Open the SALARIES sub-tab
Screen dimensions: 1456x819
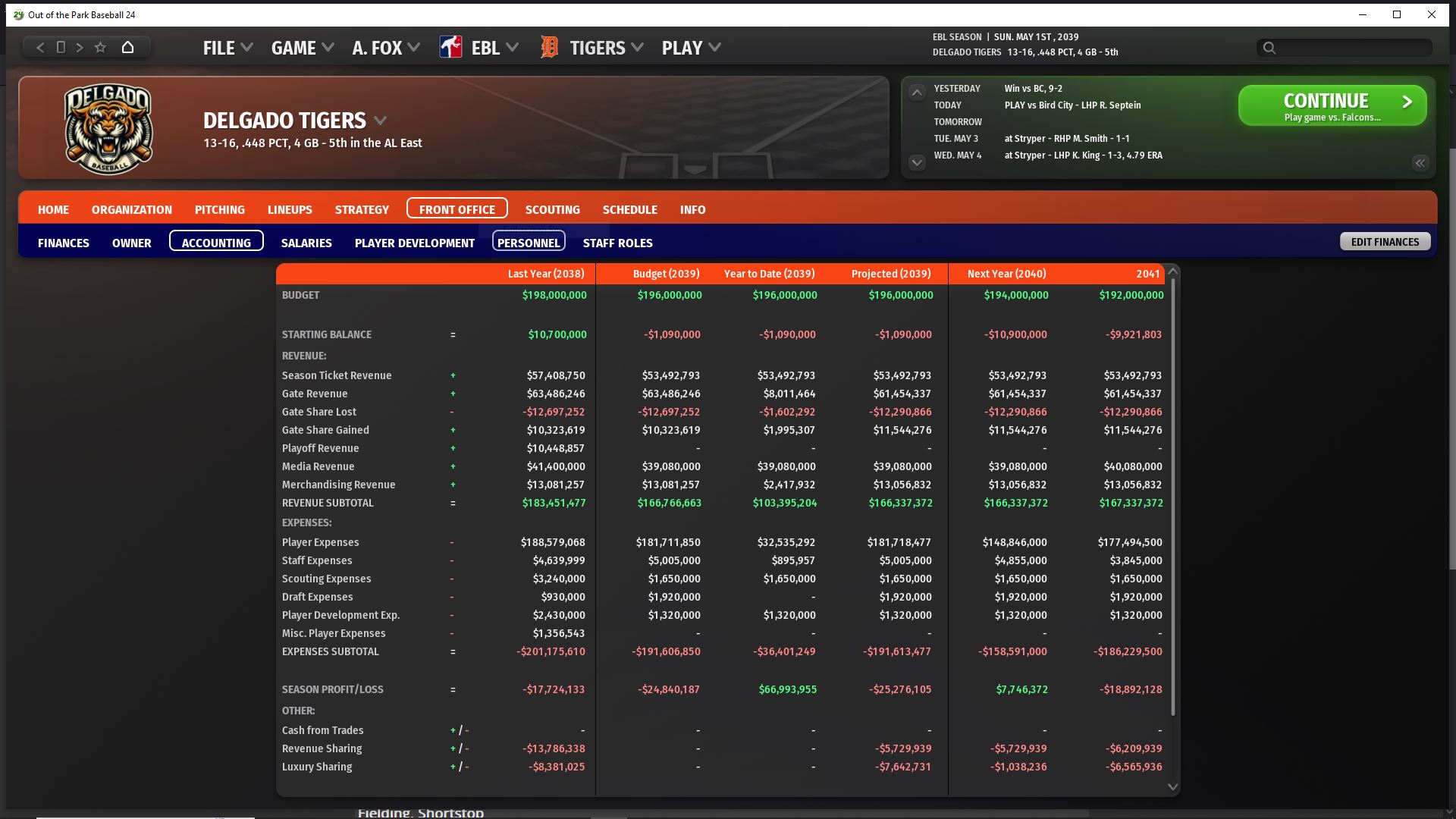tap(306, 243)
